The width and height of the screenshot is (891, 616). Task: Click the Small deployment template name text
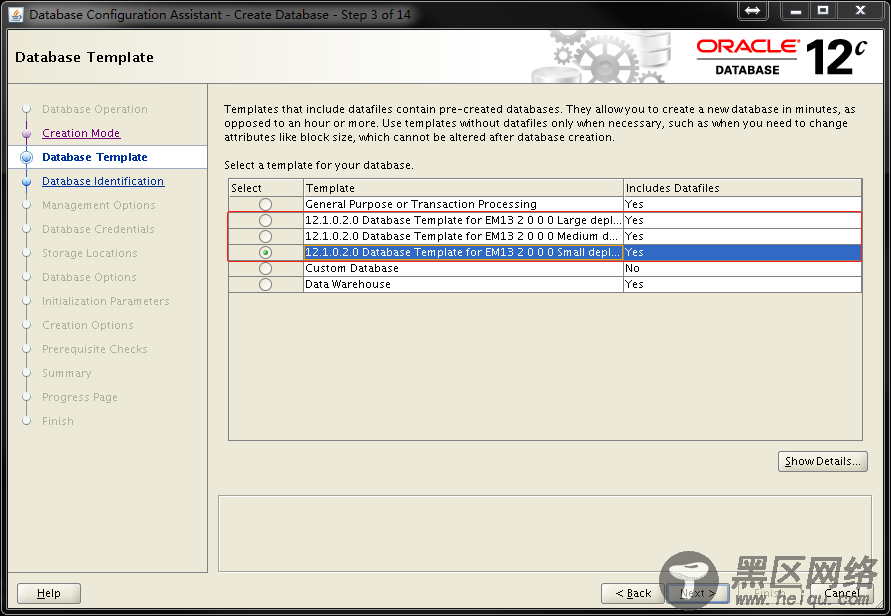pyautogui.click(x=463, y=252)
